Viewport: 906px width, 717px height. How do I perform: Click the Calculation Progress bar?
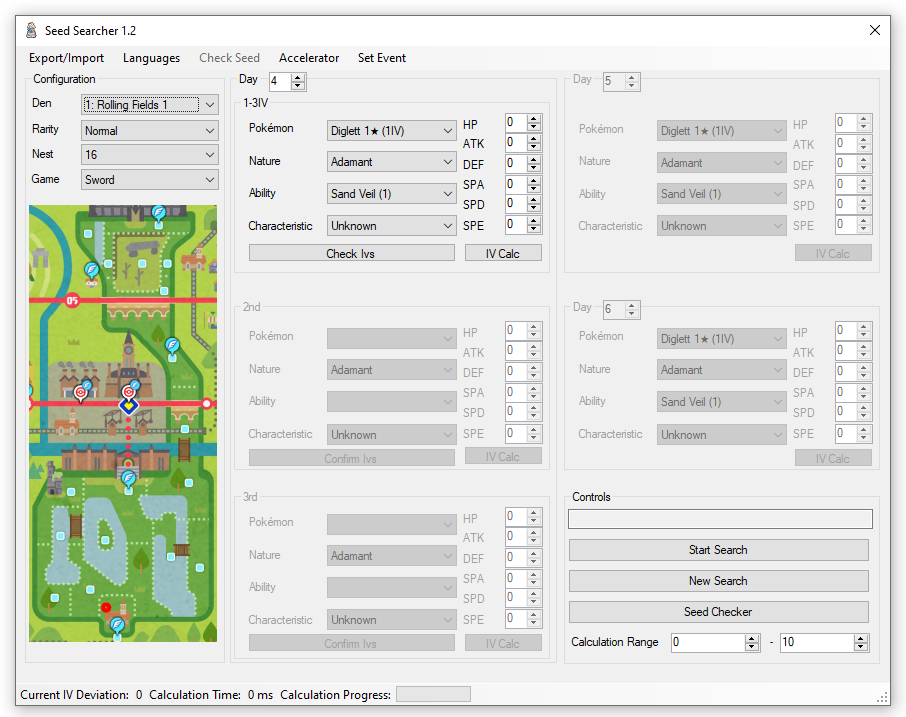coord(433,694)
